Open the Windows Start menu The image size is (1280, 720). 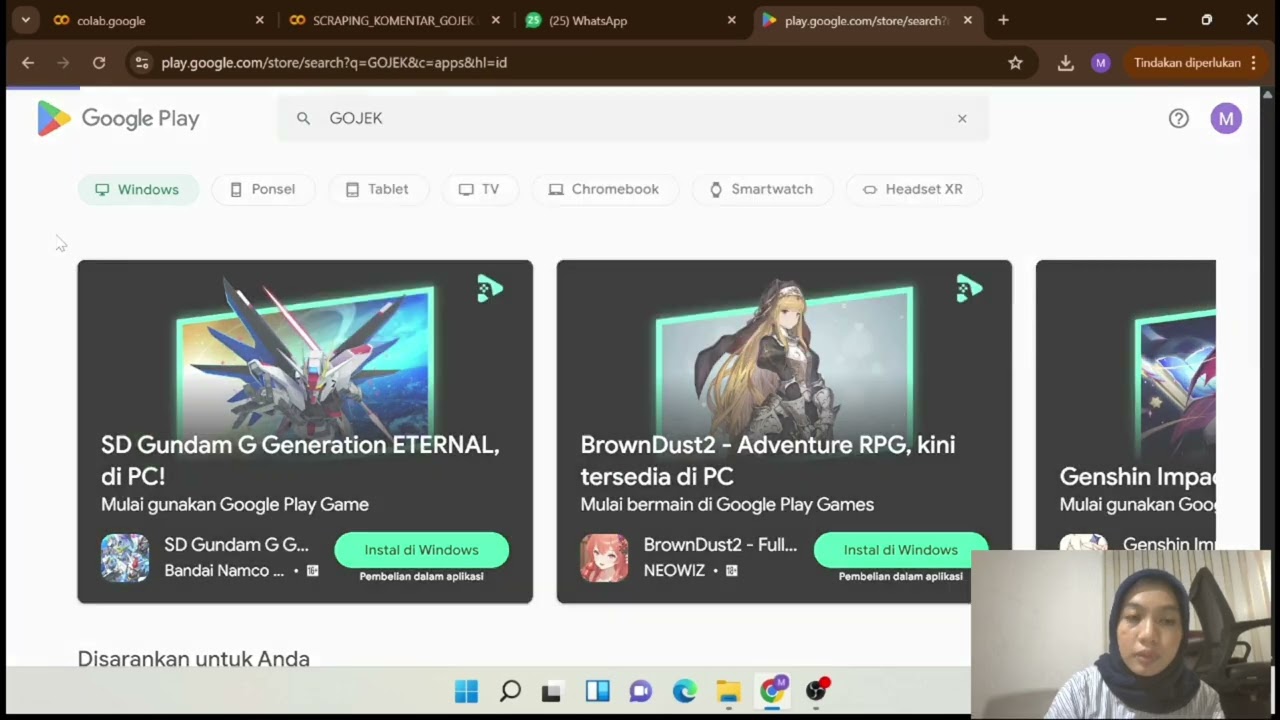click(x=466, y=691)
